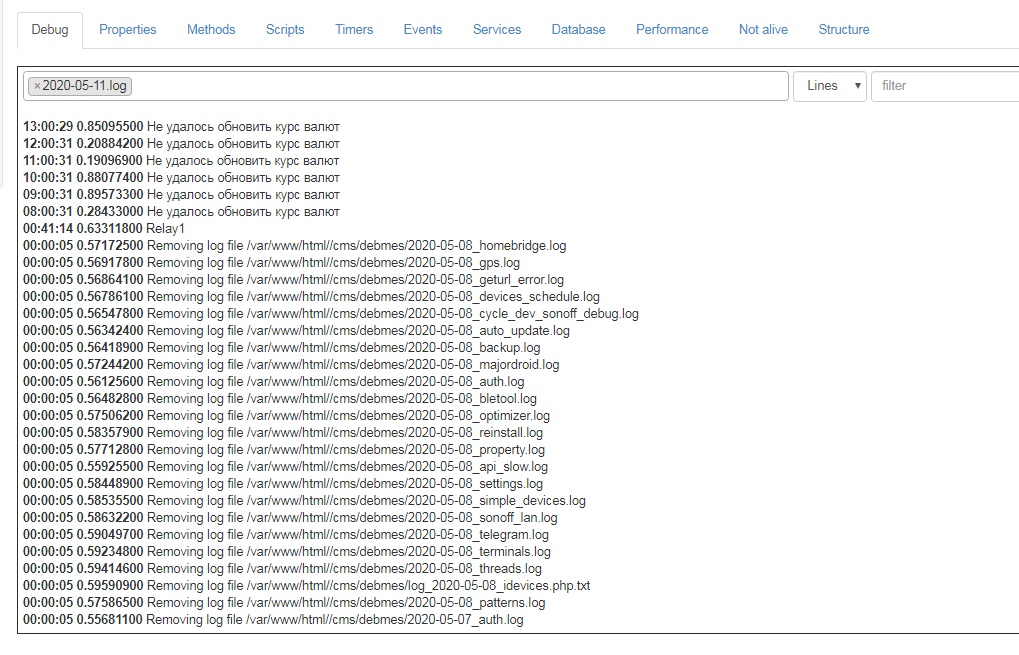The height and width of the screenshot is (655, 1019).
Task: Click the patterns.log removal line
Action: coord(284,602)
